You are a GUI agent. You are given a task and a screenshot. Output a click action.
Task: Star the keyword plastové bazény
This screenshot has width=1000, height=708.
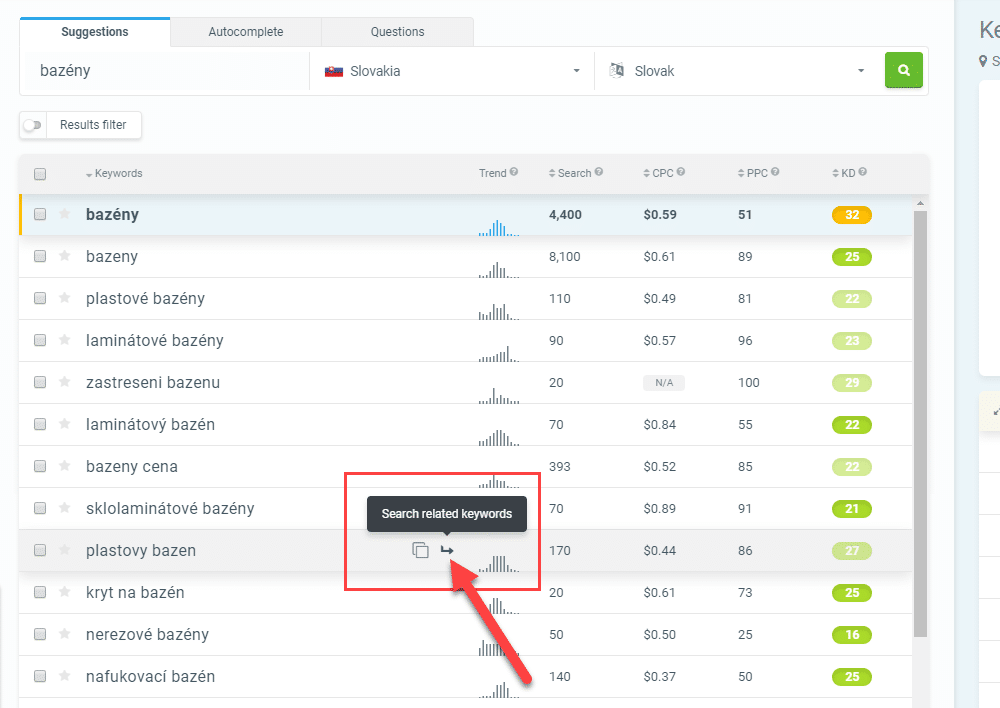tap(64, 298)
